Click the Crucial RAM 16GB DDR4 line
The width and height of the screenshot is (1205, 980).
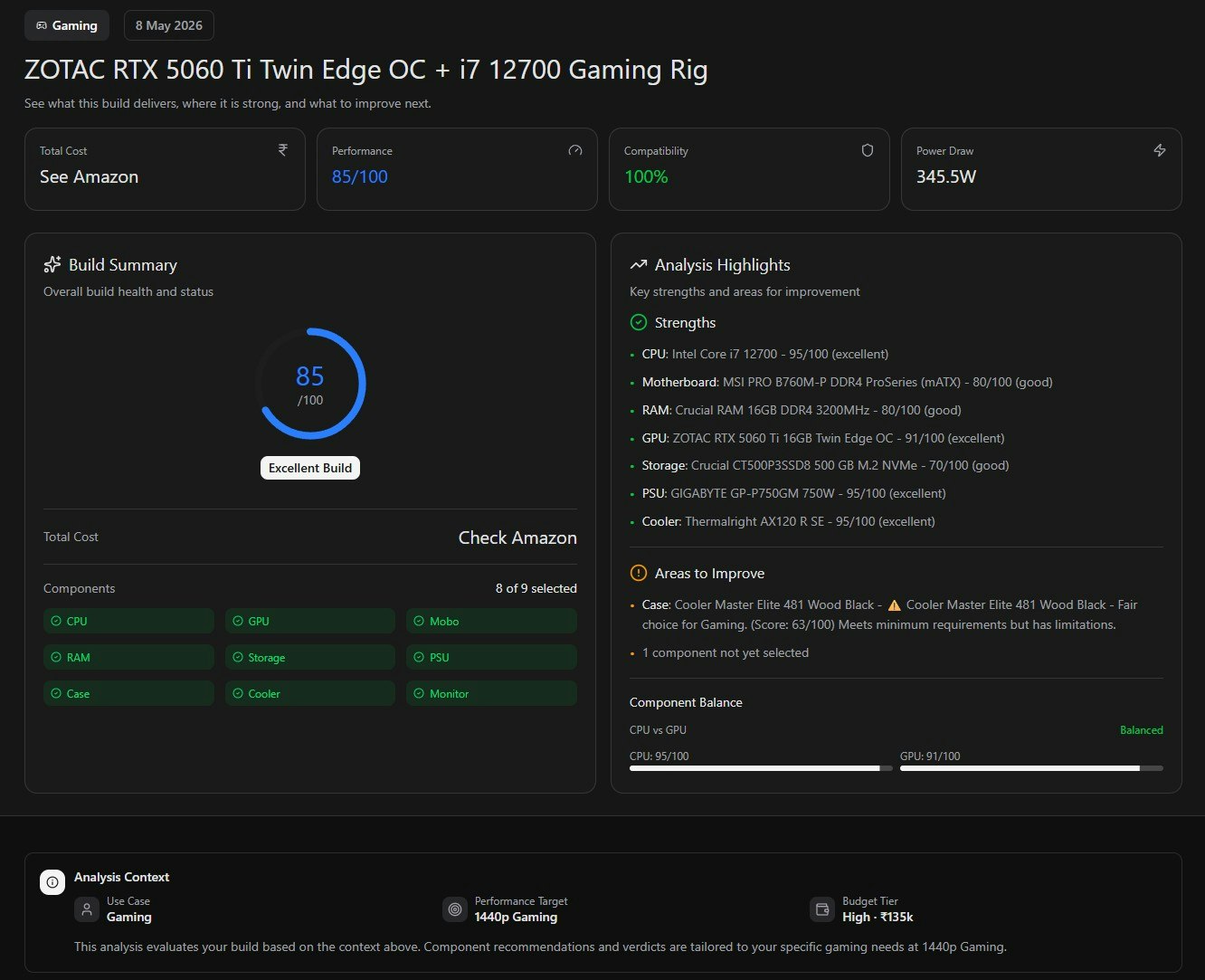[802, 410]
